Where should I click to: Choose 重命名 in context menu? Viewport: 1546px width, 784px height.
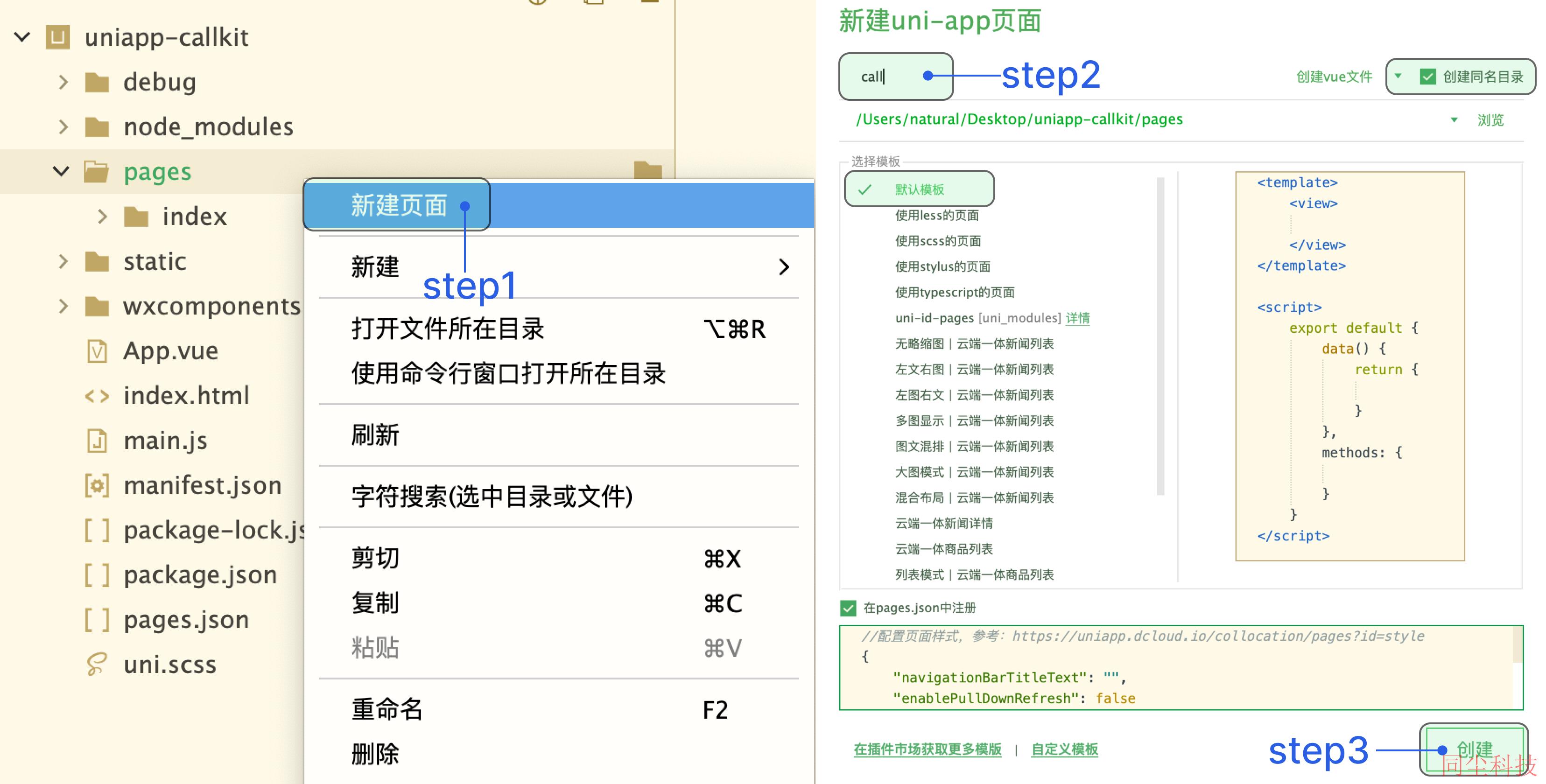(x=559, y=710)
